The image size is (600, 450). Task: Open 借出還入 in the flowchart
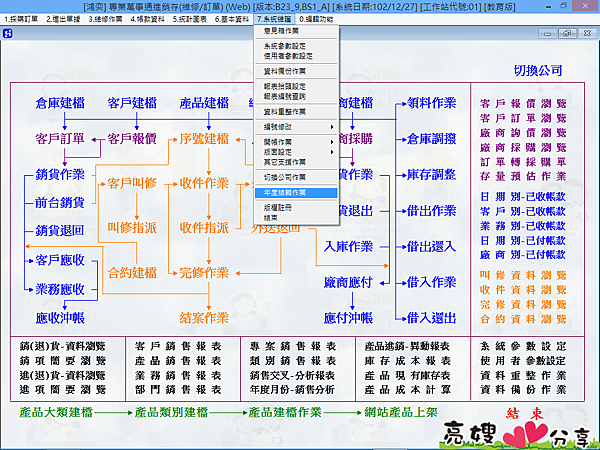coord(432,246)
